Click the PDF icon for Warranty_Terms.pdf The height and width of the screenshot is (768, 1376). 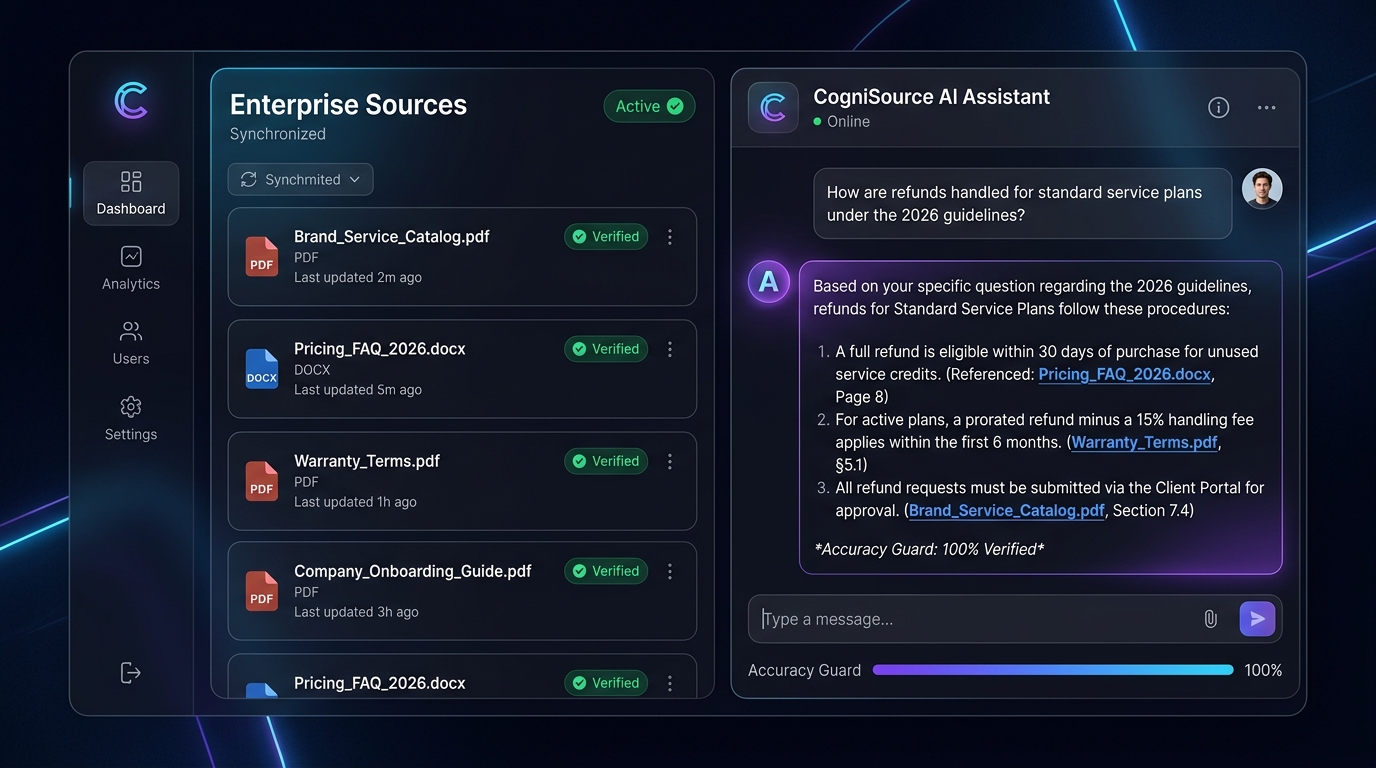(x=262, y=481)
